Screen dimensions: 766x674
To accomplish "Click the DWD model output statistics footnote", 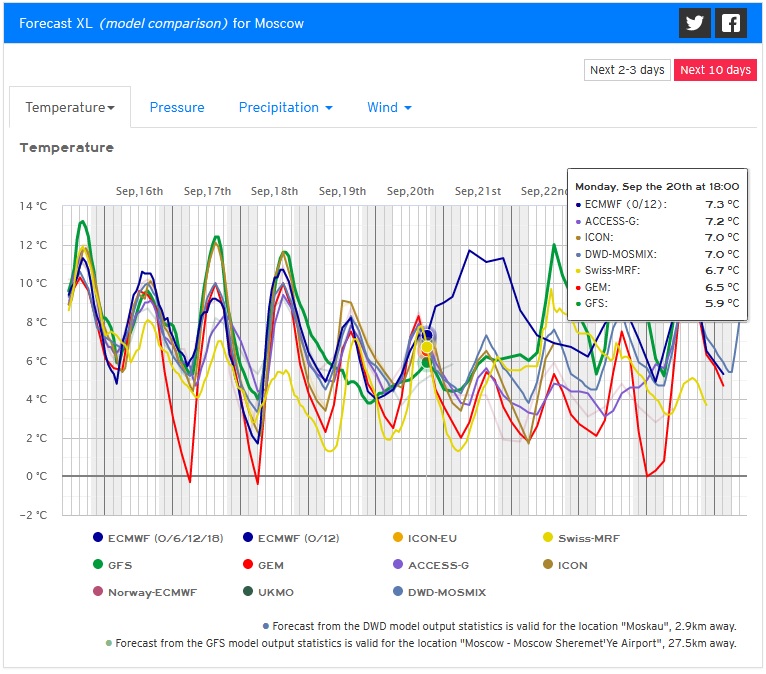I will [500, 626].
